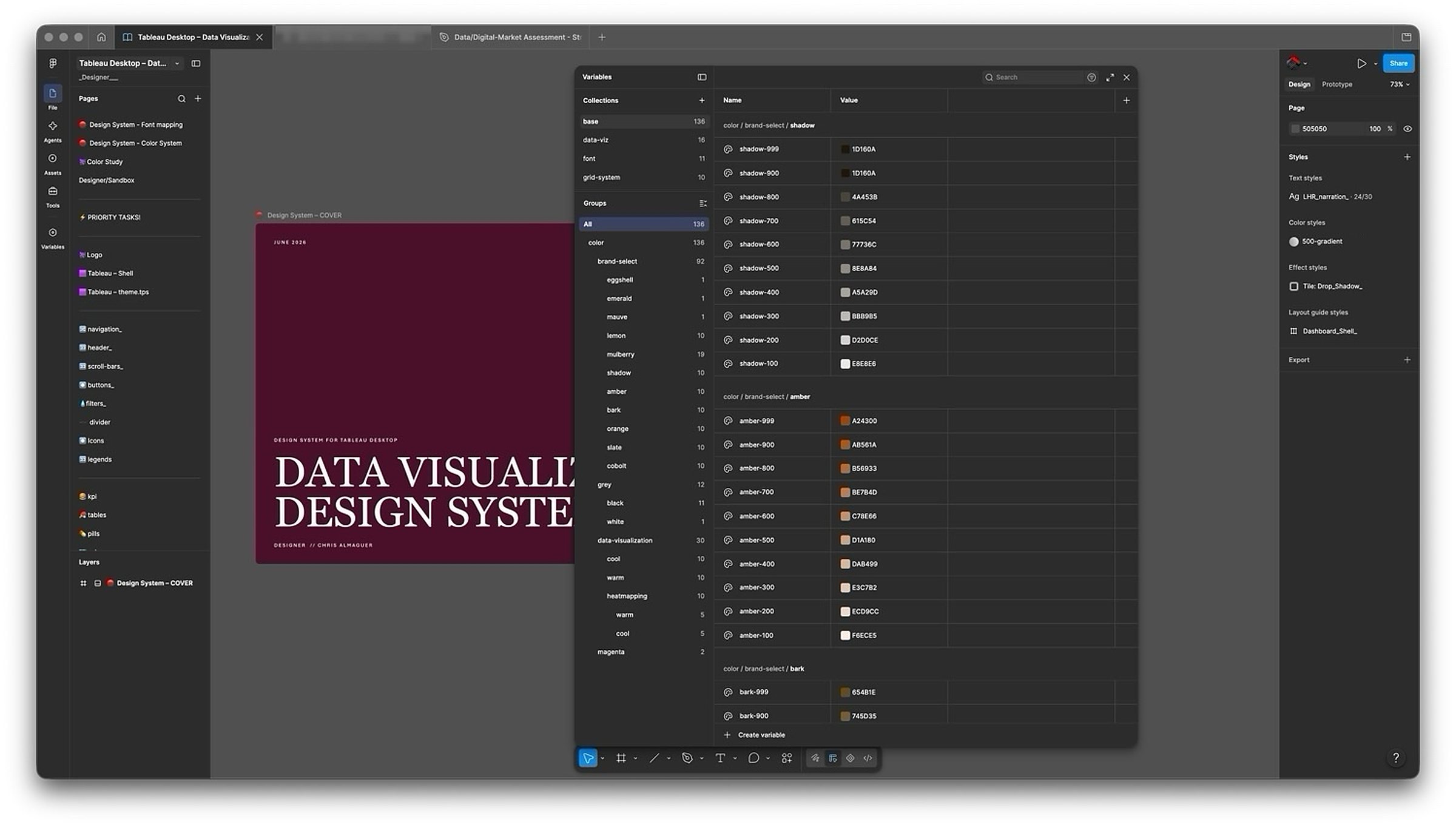Open the Move tool dropdown arrow
The image size is (1456, 827).
coord(602,758)
